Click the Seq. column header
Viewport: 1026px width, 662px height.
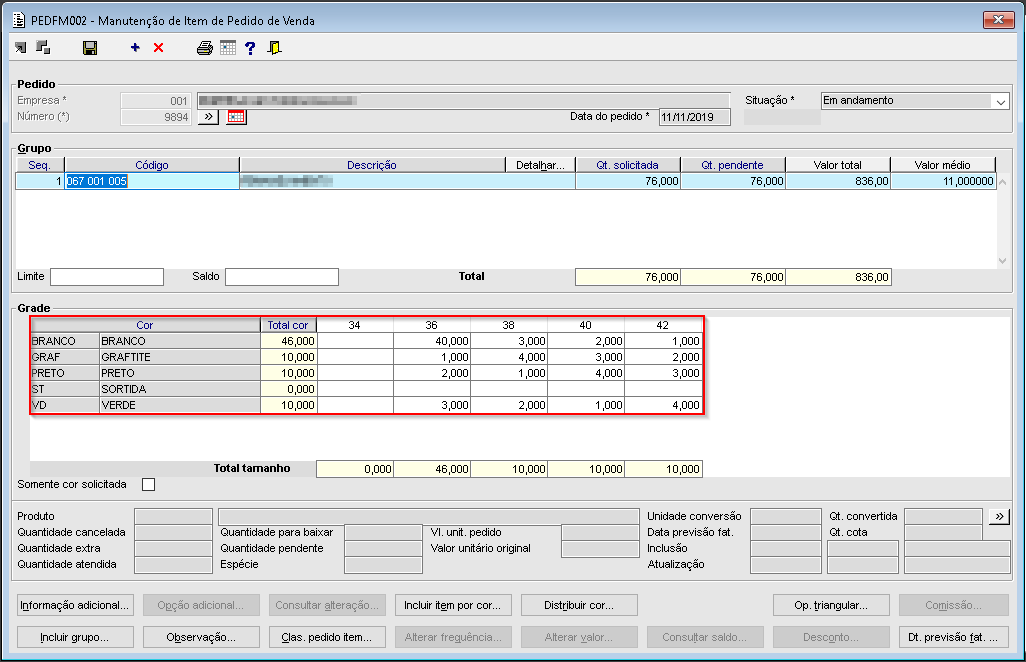[x=39, y=165]
